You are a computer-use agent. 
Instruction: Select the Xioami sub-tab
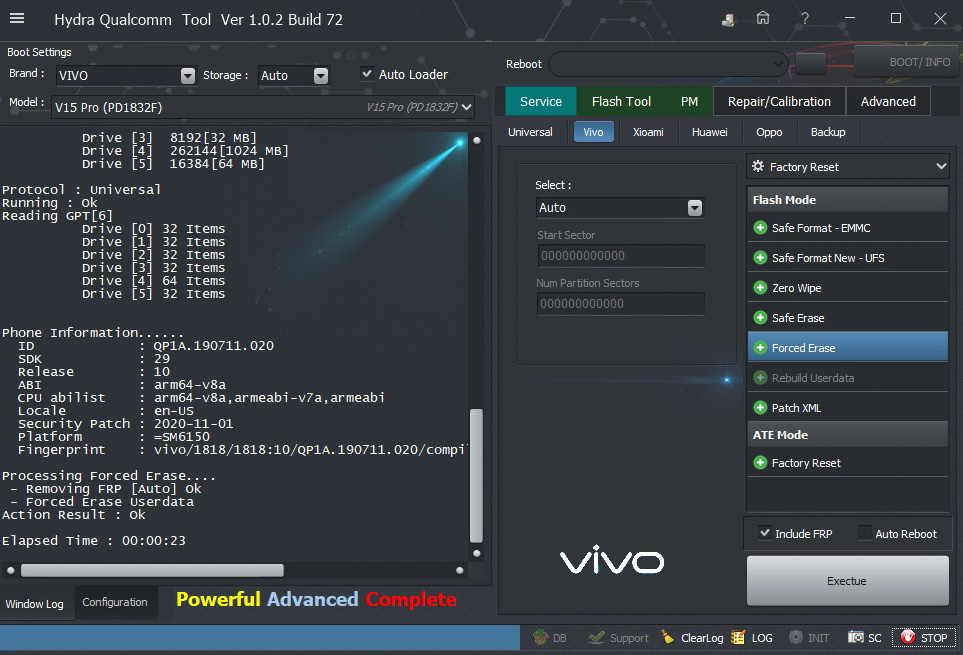click(649, 132)
